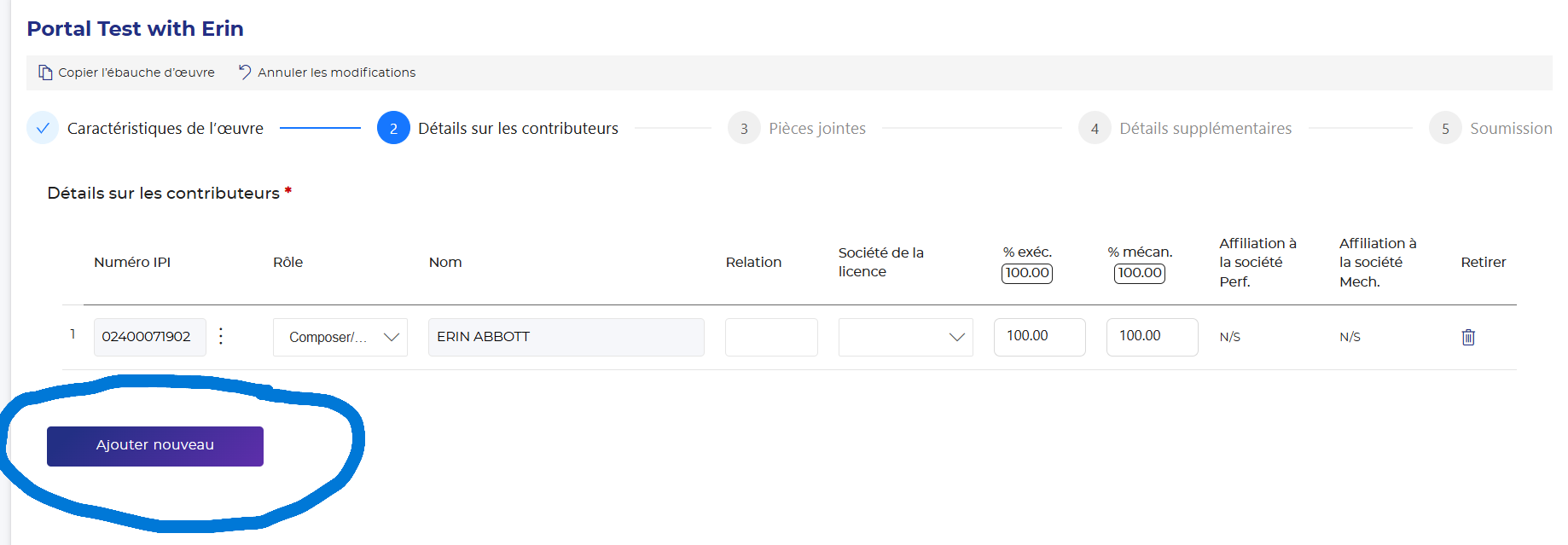Click the step 4 circle icon
The width and height of the screenshot is (1568, 545).
tap(1095, 128)
